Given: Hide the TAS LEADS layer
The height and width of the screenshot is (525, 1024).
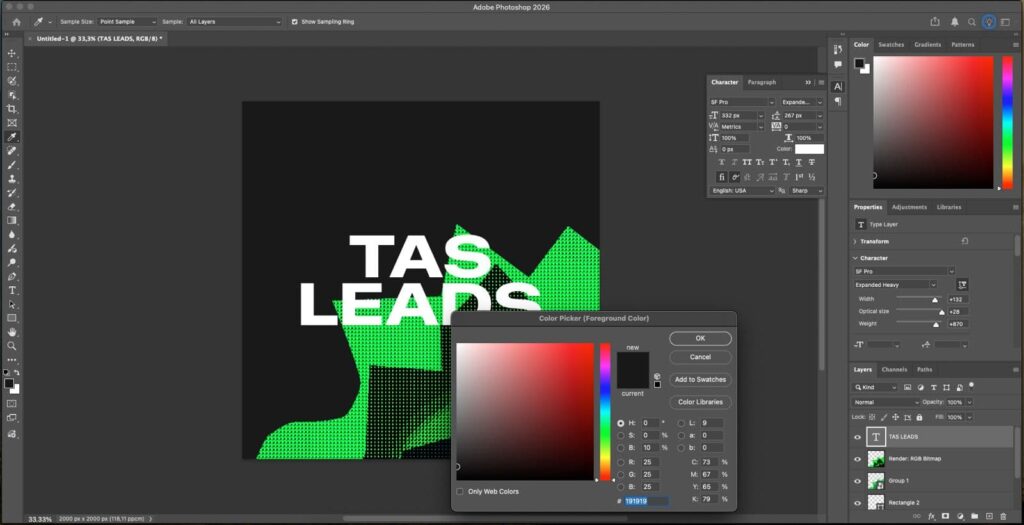Looking at the screenshot, I should tap(857, 437).
